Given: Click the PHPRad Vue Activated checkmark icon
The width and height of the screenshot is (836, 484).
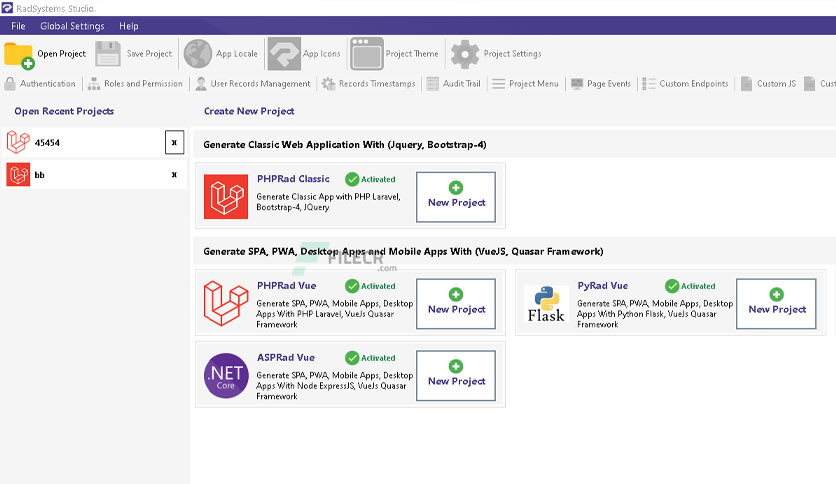Looking at the screenshot, I should click(x=352, y=286).
